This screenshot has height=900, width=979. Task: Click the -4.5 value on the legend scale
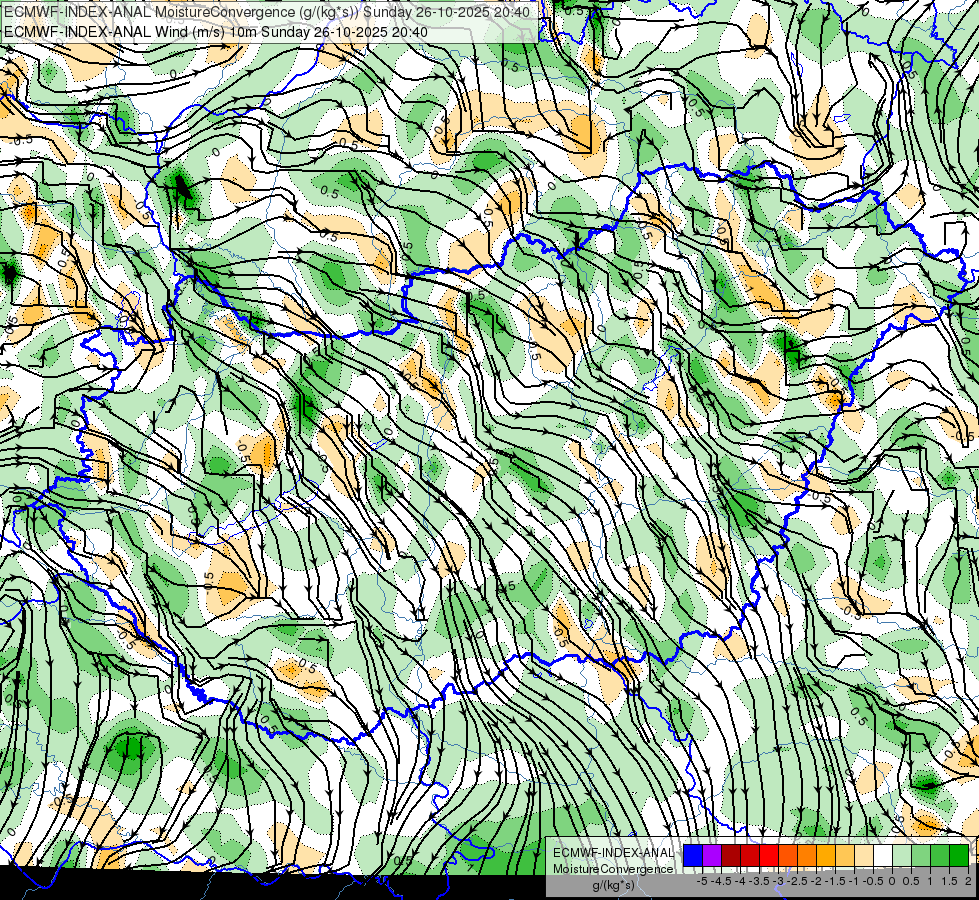(721, 881)
